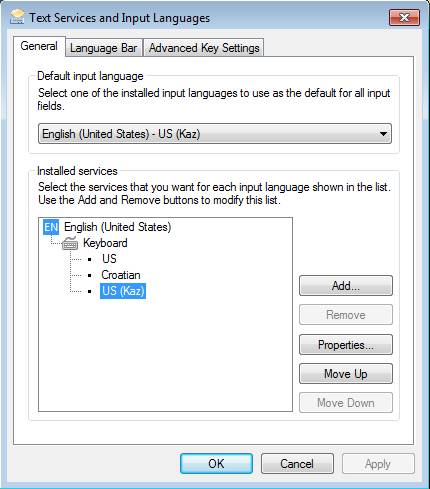Confirm the dialog with OK
Image resolution: width=430 pixels, height=489 pixels.
coord(216,464)
